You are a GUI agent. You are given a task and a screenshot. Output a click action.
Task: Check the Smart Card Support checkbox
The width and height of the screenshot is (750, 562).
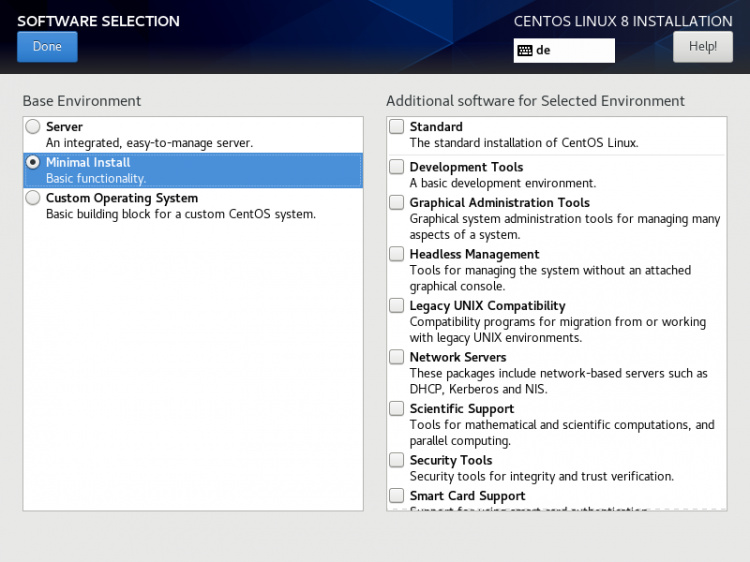[397, 496]
